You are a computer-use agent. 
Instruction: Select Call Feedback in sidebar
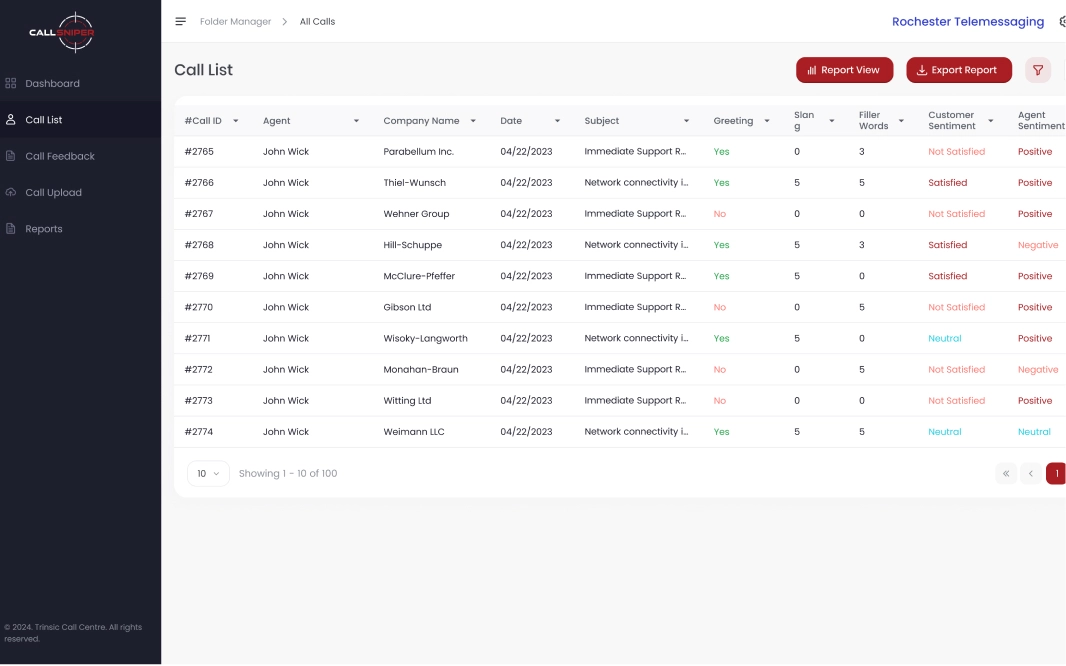click(60, 157)
